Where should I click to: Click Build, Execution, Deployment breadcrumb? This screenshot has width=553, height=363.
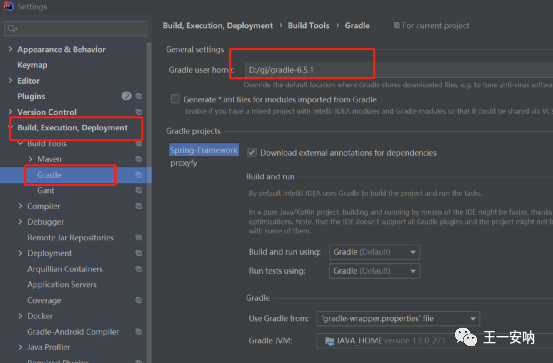click(218, 25)
